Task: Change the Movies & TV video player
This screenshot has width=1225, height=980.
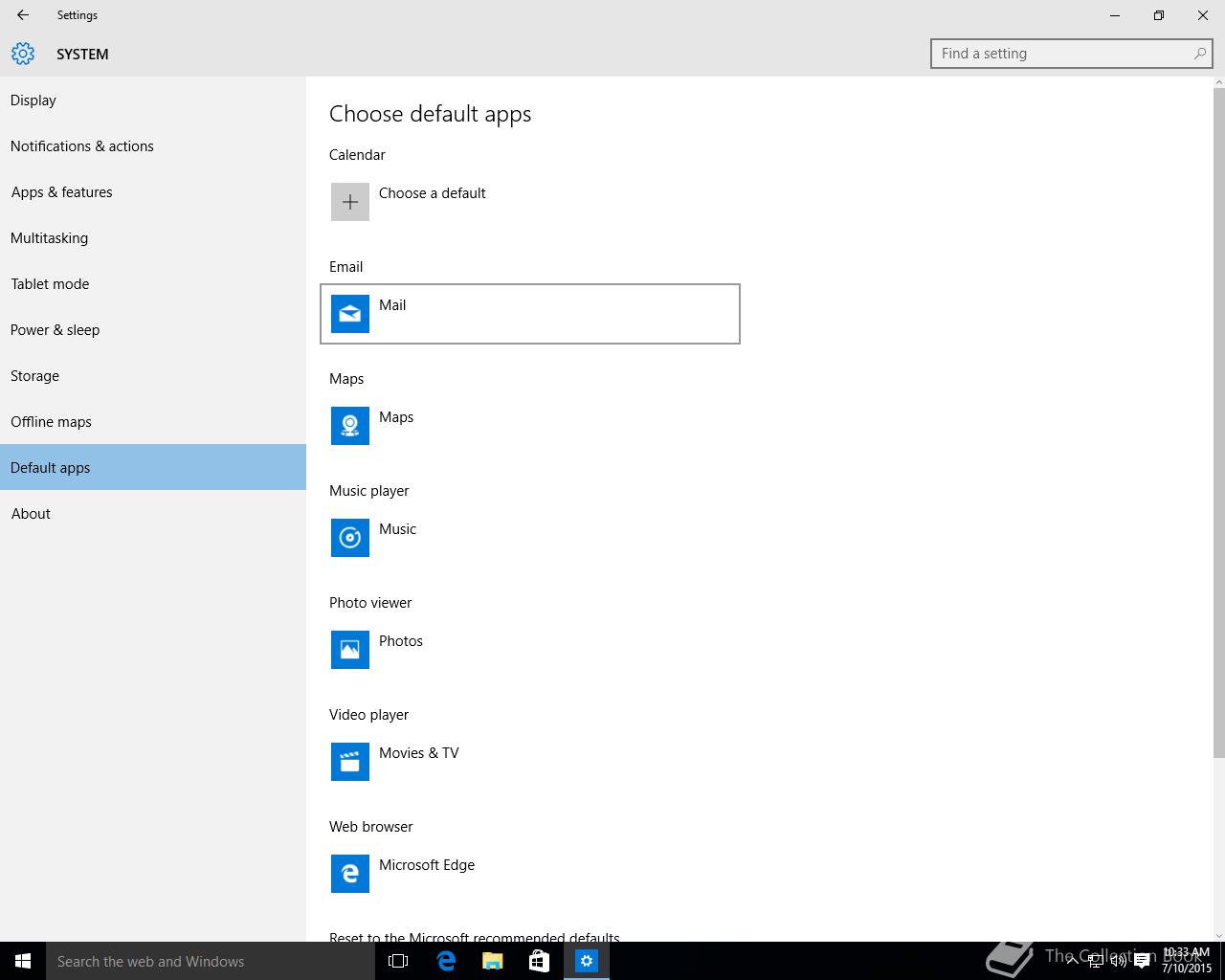Action: tap(530, 762)
